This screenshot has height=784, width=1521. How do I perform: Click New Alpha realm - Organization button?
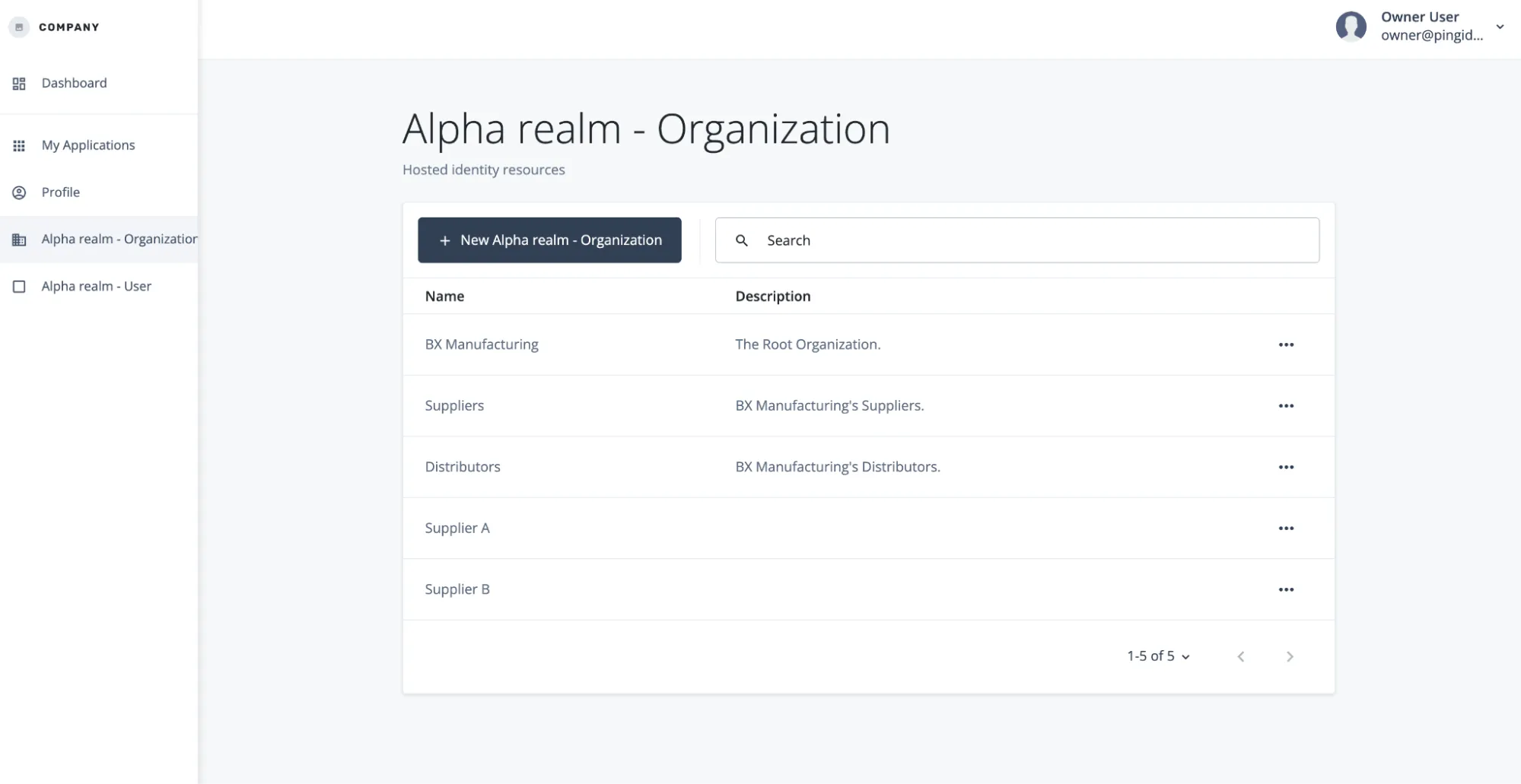pyautogui.click(x=549, y=240)
